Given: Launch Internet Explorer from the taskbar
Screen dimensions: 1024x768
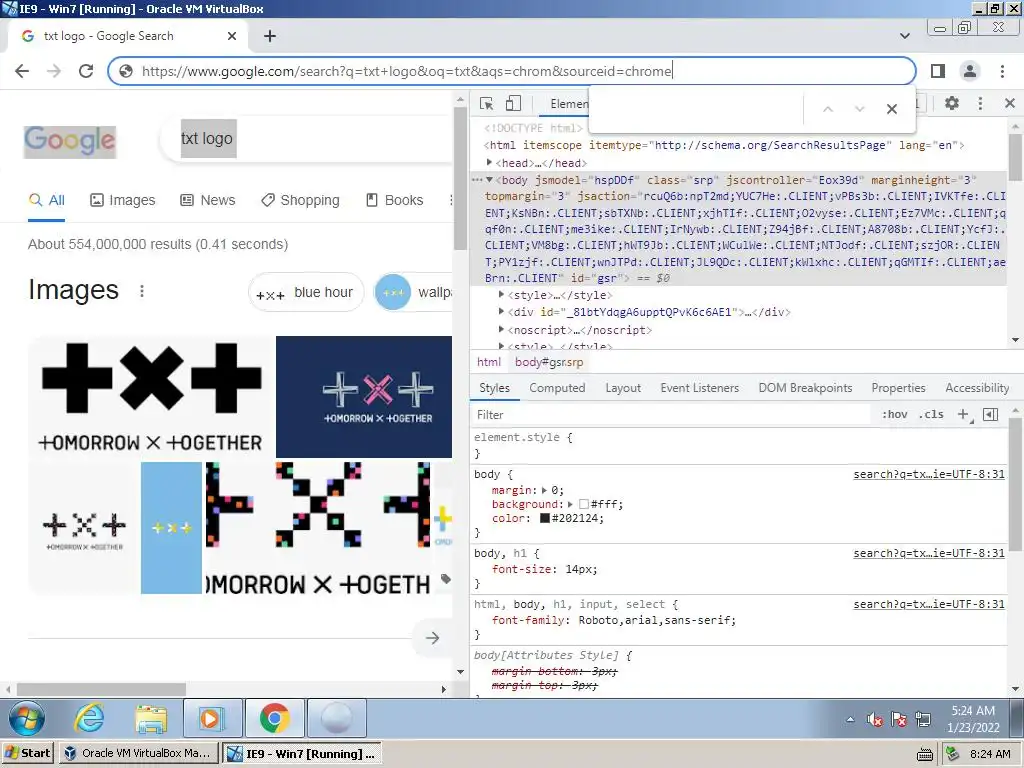Looking at the screenshot, I should 88,718.
